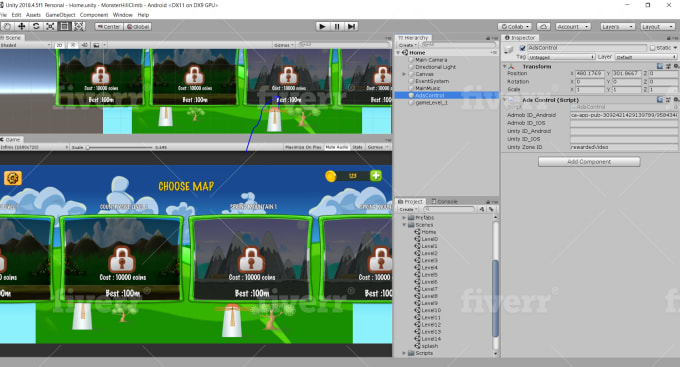Image resolution: width=680 pixels, height=367 pixels.
Task: Collapse the Home scene in Hierarchy
Action: click(x=398, y=52)
